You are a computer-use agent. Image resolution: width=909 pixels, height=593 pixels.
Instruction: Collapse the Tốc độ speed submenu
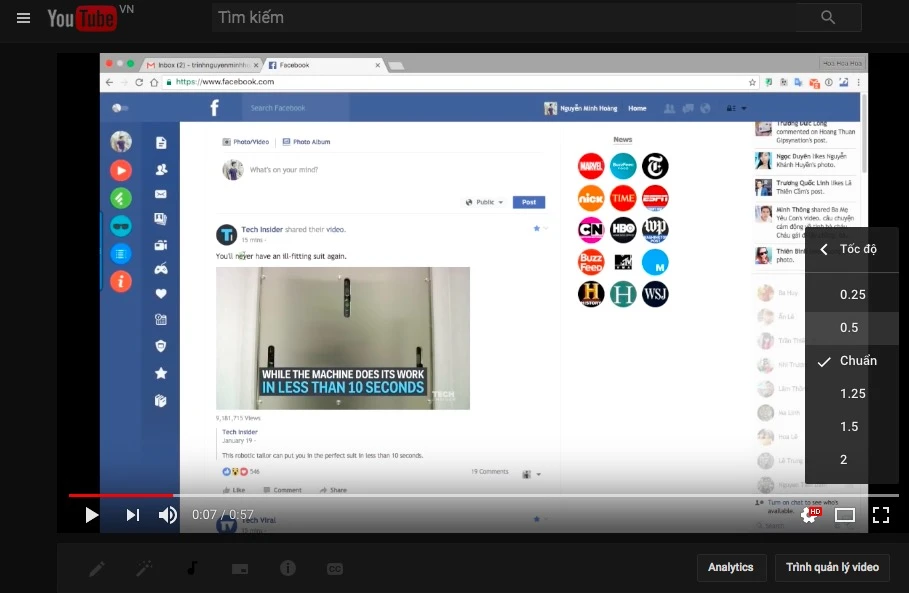click(x=822, y=249)
